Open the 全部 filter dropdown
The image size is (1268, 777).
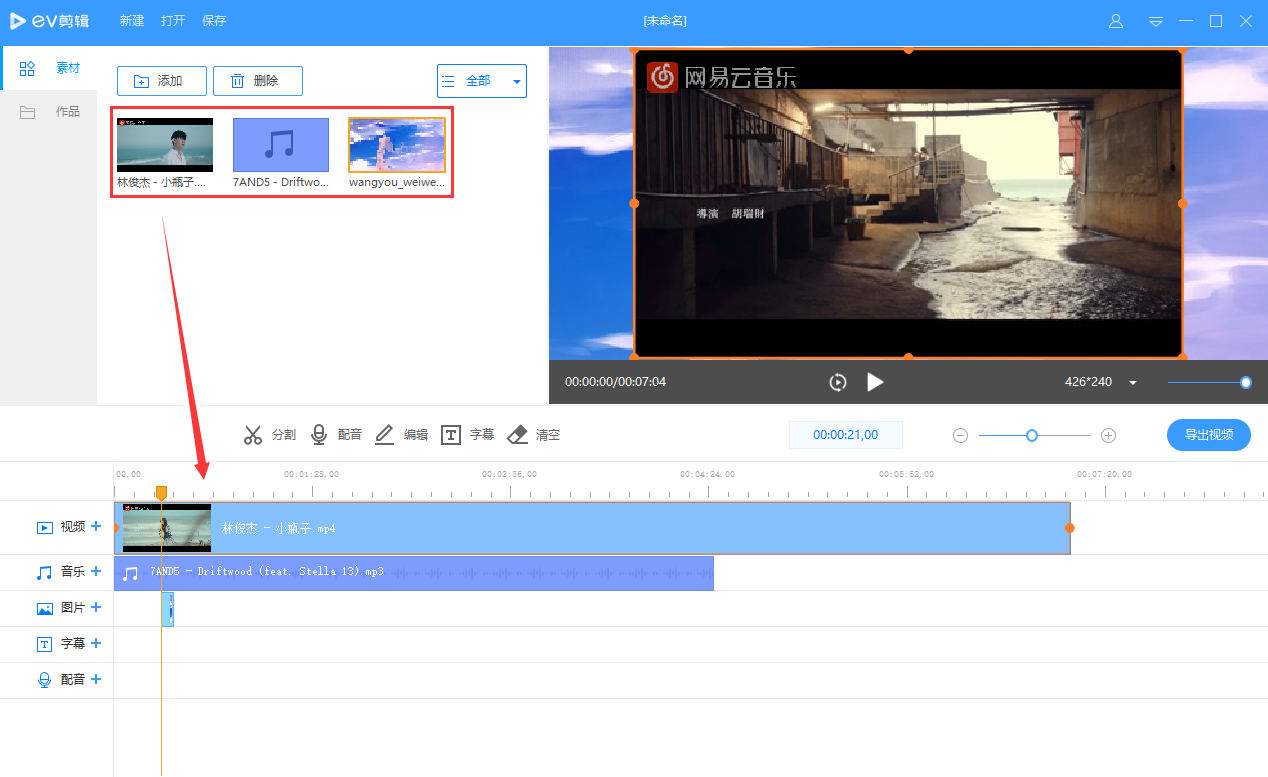(x=479, y=80)
